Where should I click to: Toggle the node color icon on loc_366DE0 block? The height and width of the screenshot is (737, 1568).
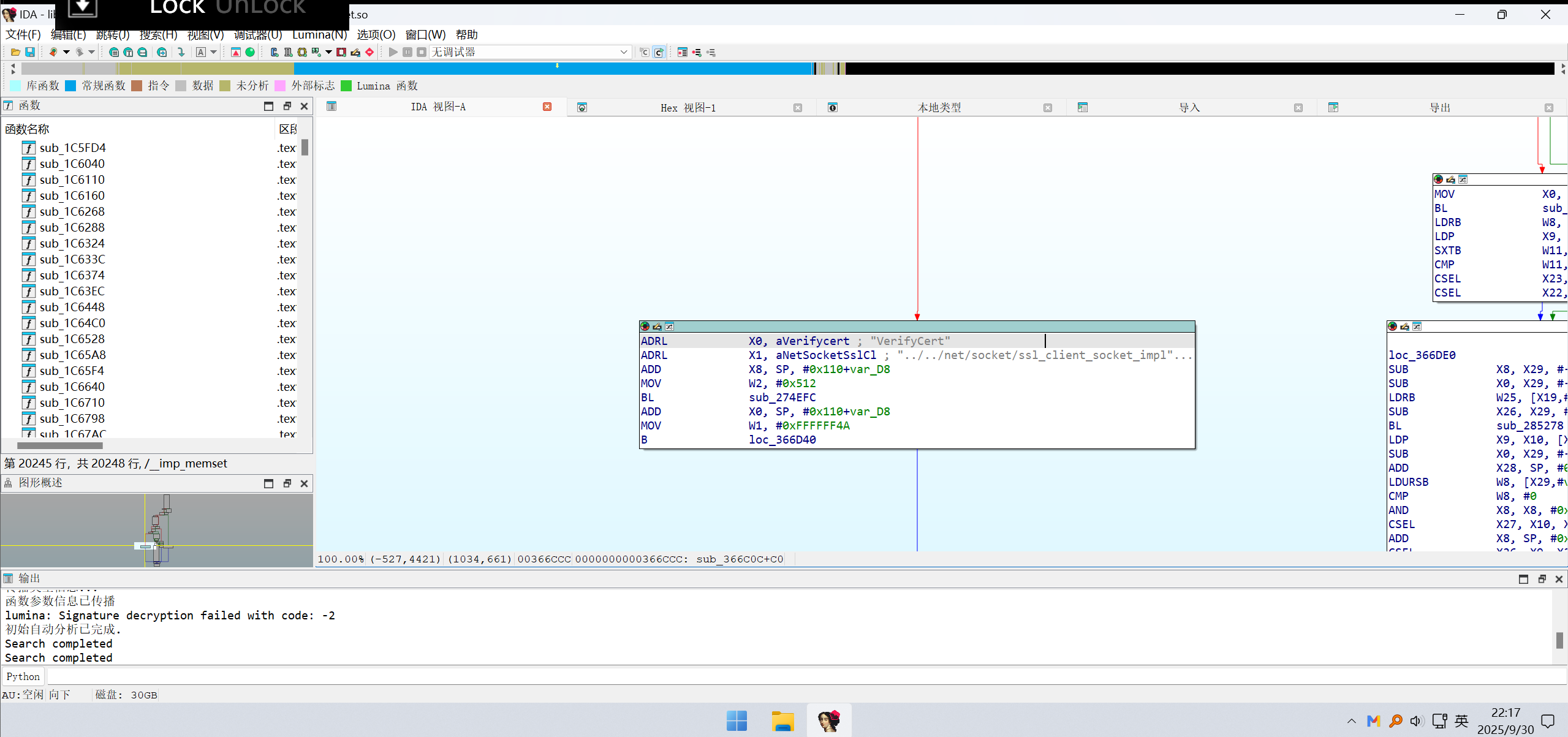(1392, 327)
